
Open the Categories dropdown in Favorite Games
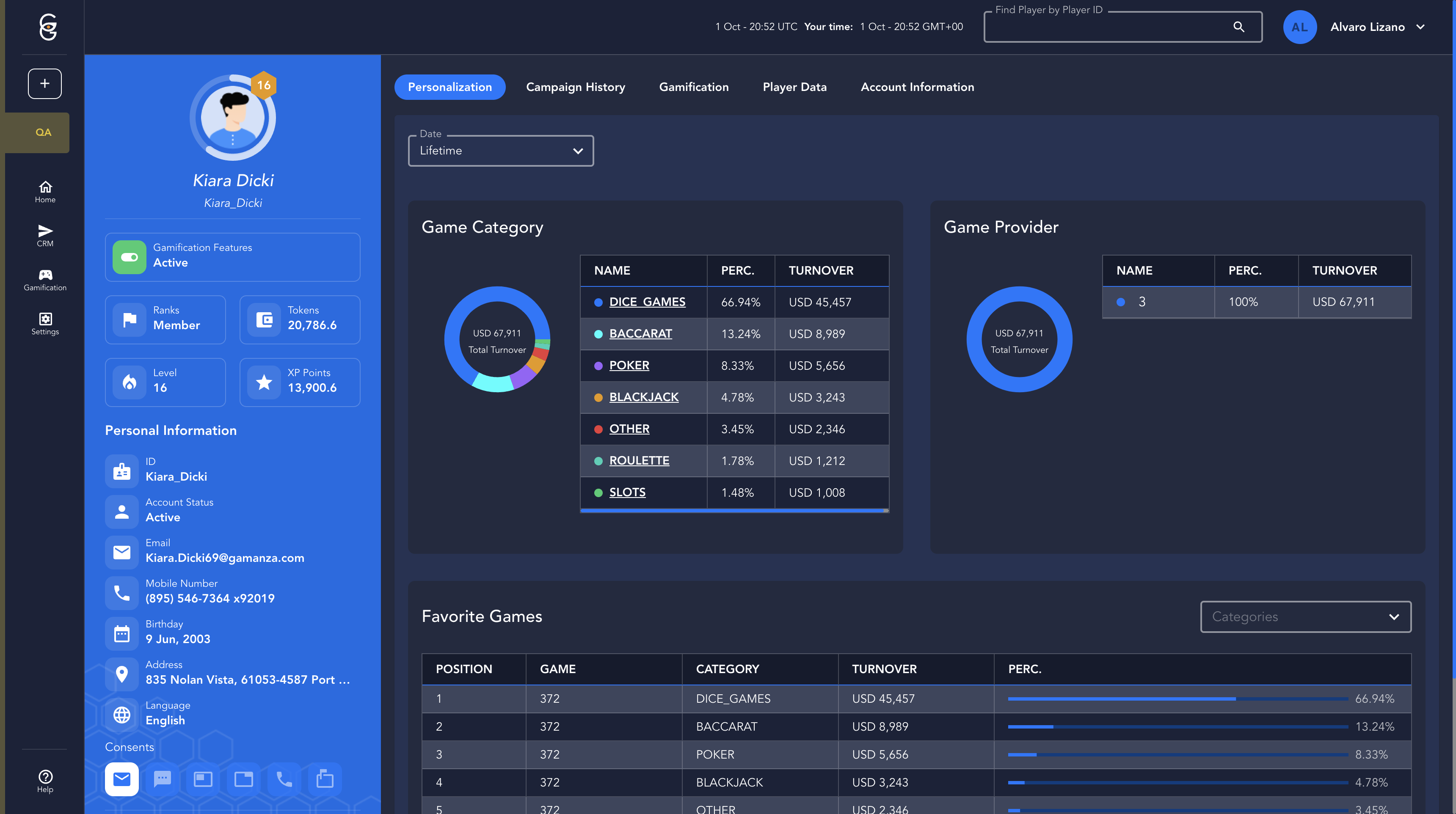[x=1305, y=617]
